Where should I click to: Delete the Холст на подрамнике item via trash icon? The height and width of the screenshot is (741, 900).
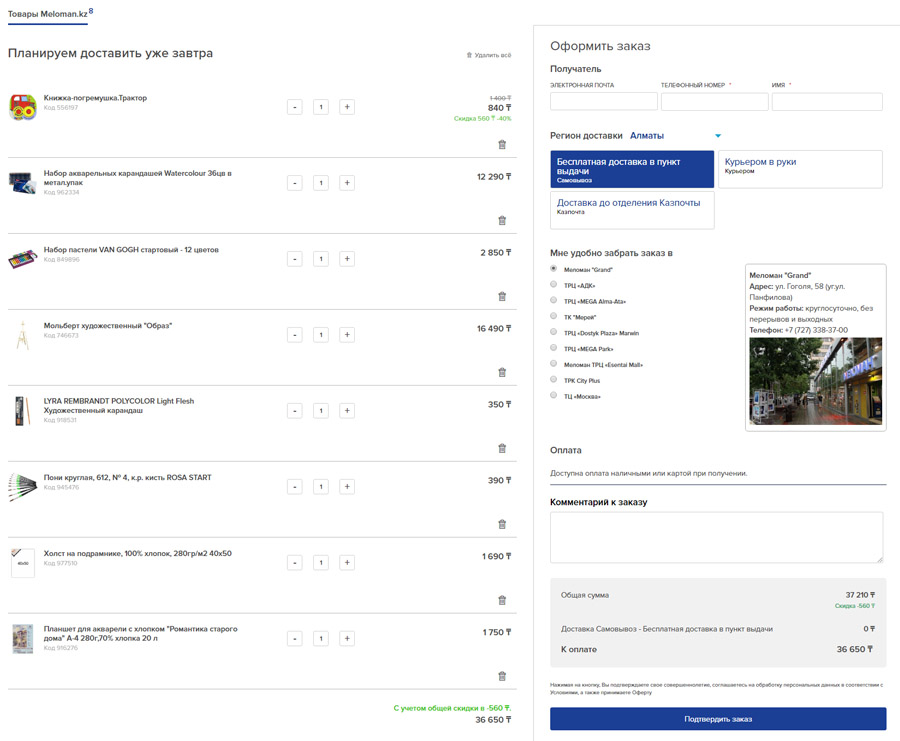coord(502,600)
